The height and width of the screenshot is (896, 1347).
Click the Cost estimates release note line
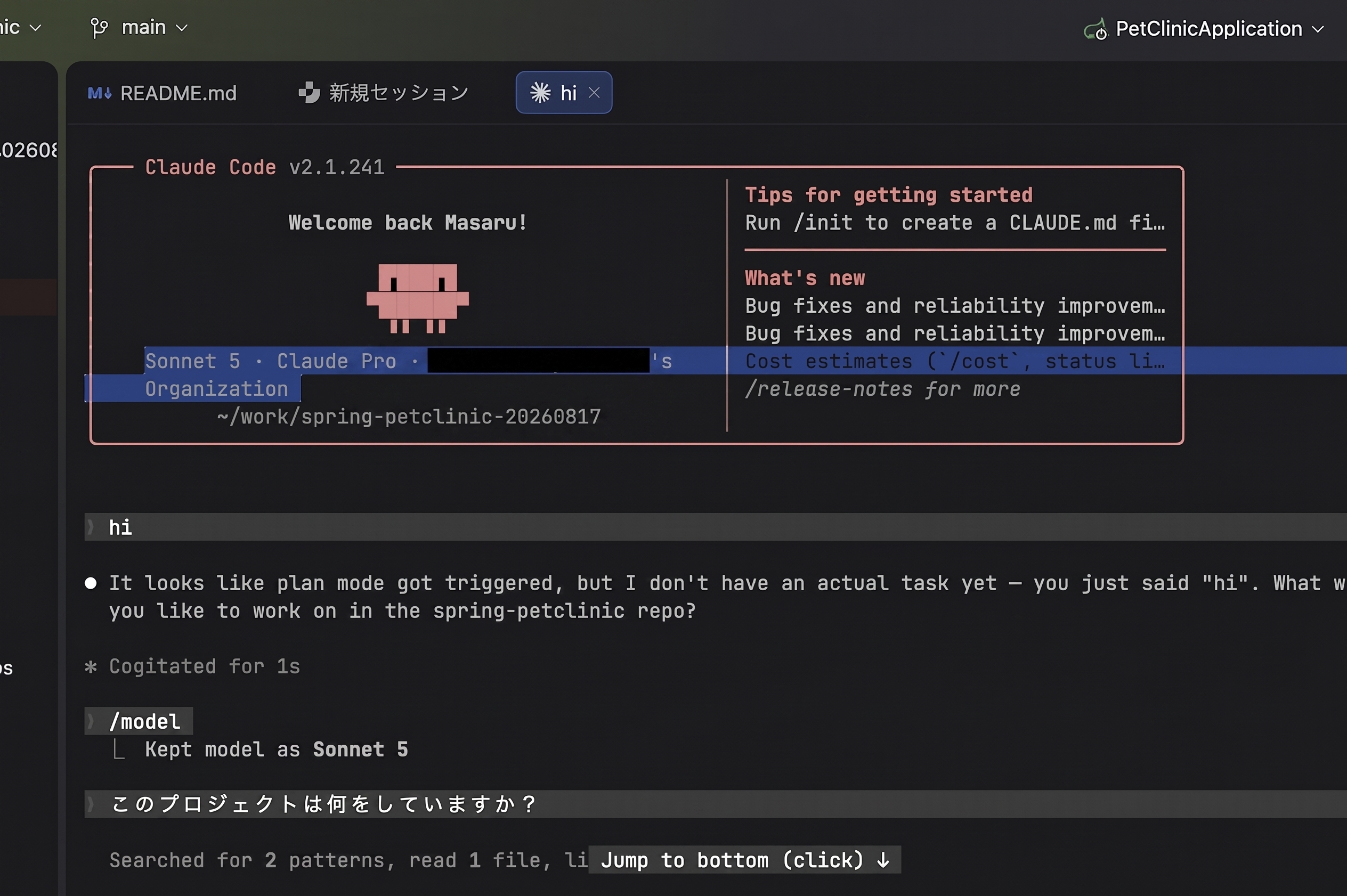pos(955,361)
